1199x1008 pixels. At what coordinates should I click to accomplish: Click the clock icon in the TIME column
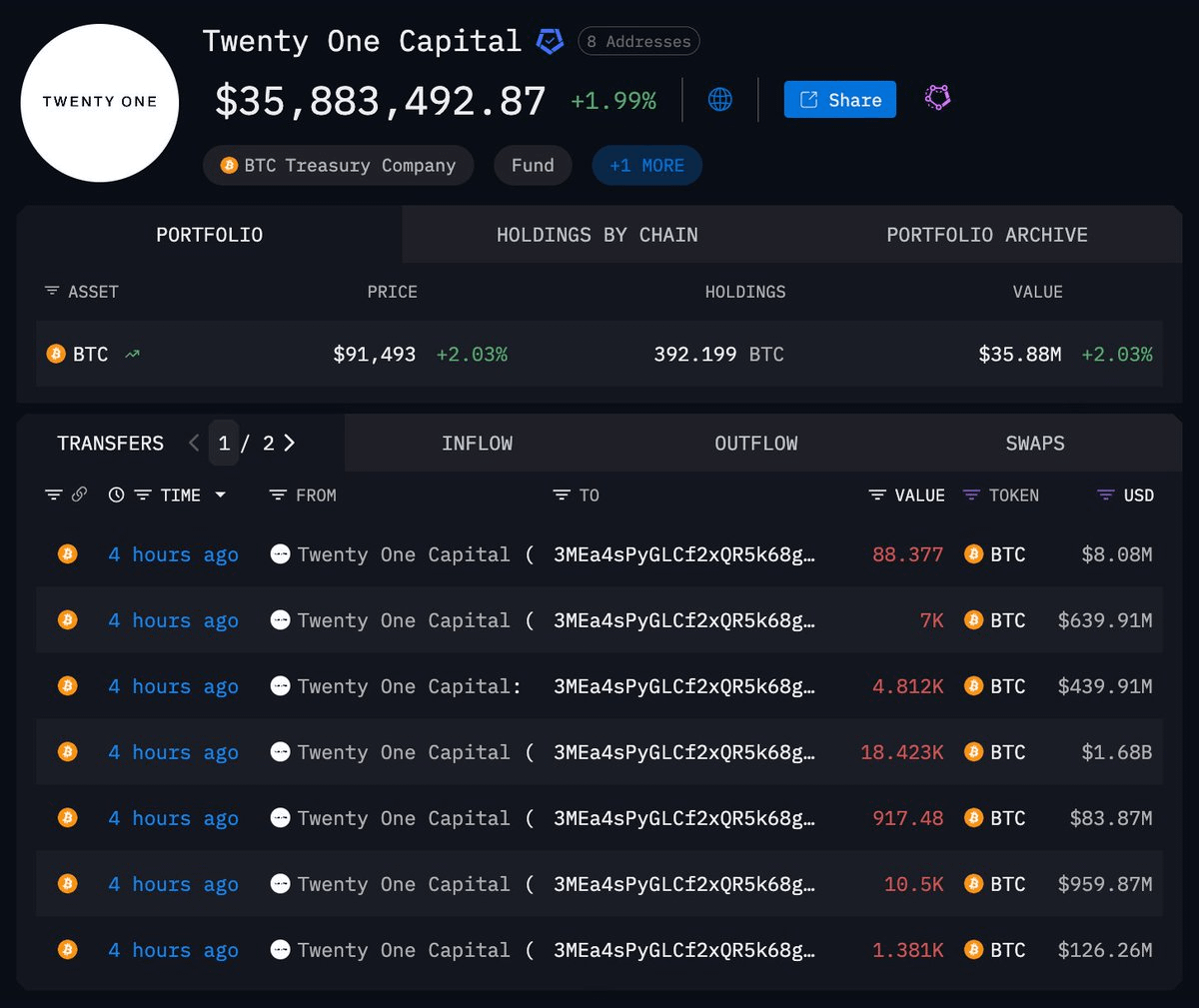(x=116, y=495)
